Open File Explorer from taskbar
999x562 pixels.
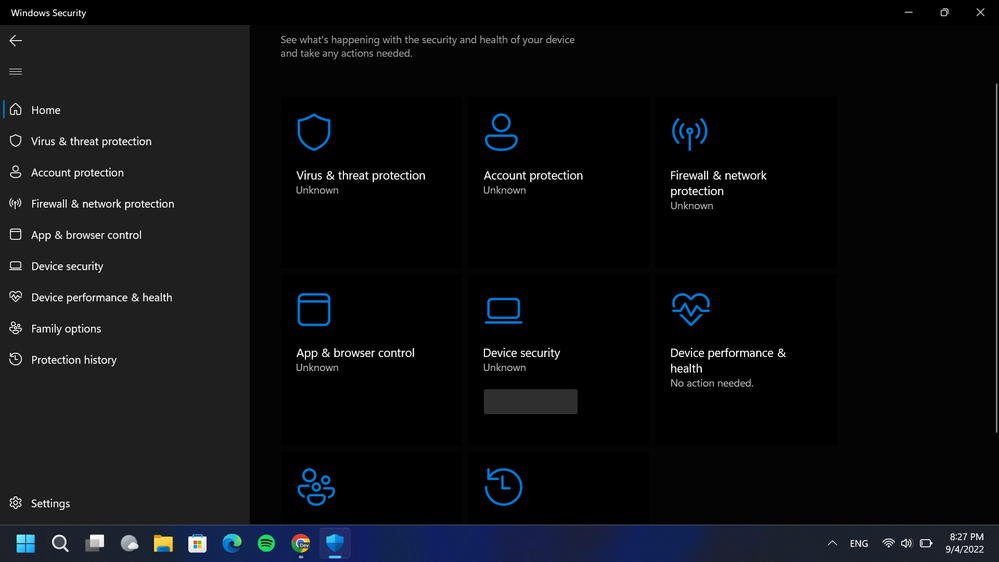point(163,544)
